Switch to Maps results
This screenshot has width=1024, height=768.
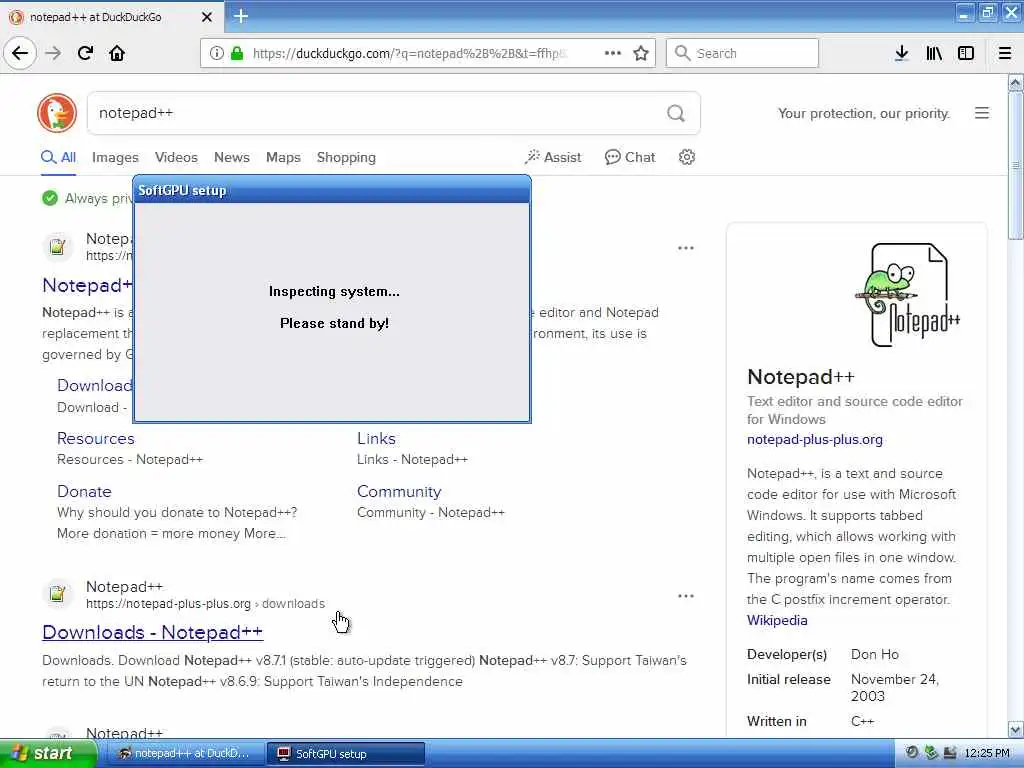(283, 157)
